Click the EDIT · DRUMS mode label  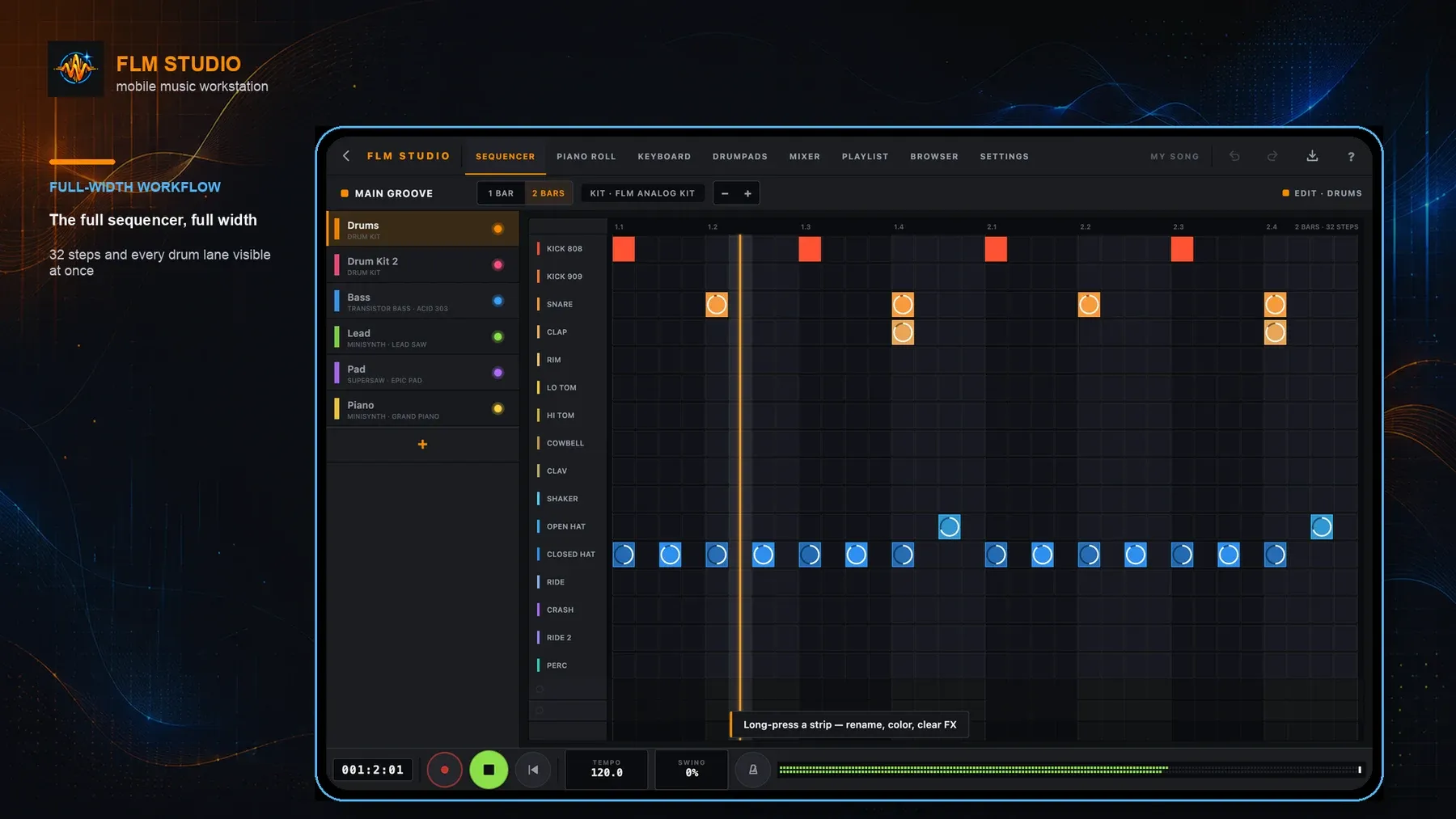[x=1322, y=193]
